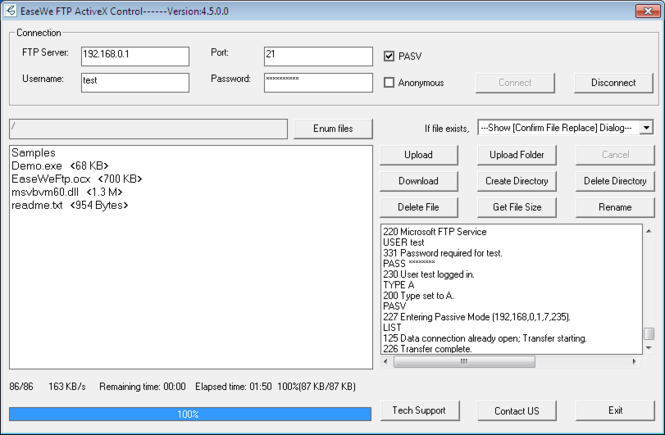
Task: Click the Enum files button
Action: click(x=333, y=128)
